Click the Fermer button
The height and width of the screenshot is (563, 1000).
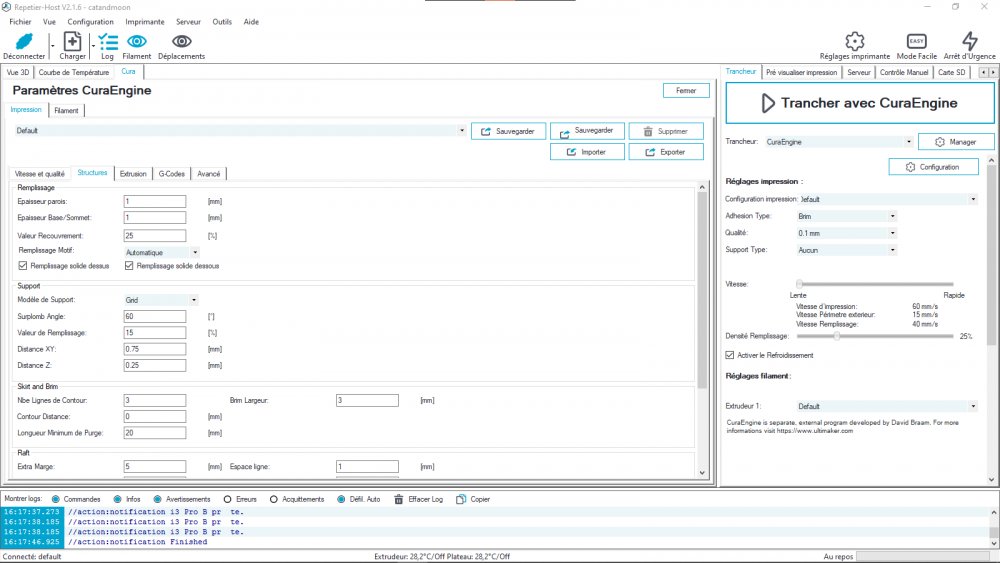686,91
